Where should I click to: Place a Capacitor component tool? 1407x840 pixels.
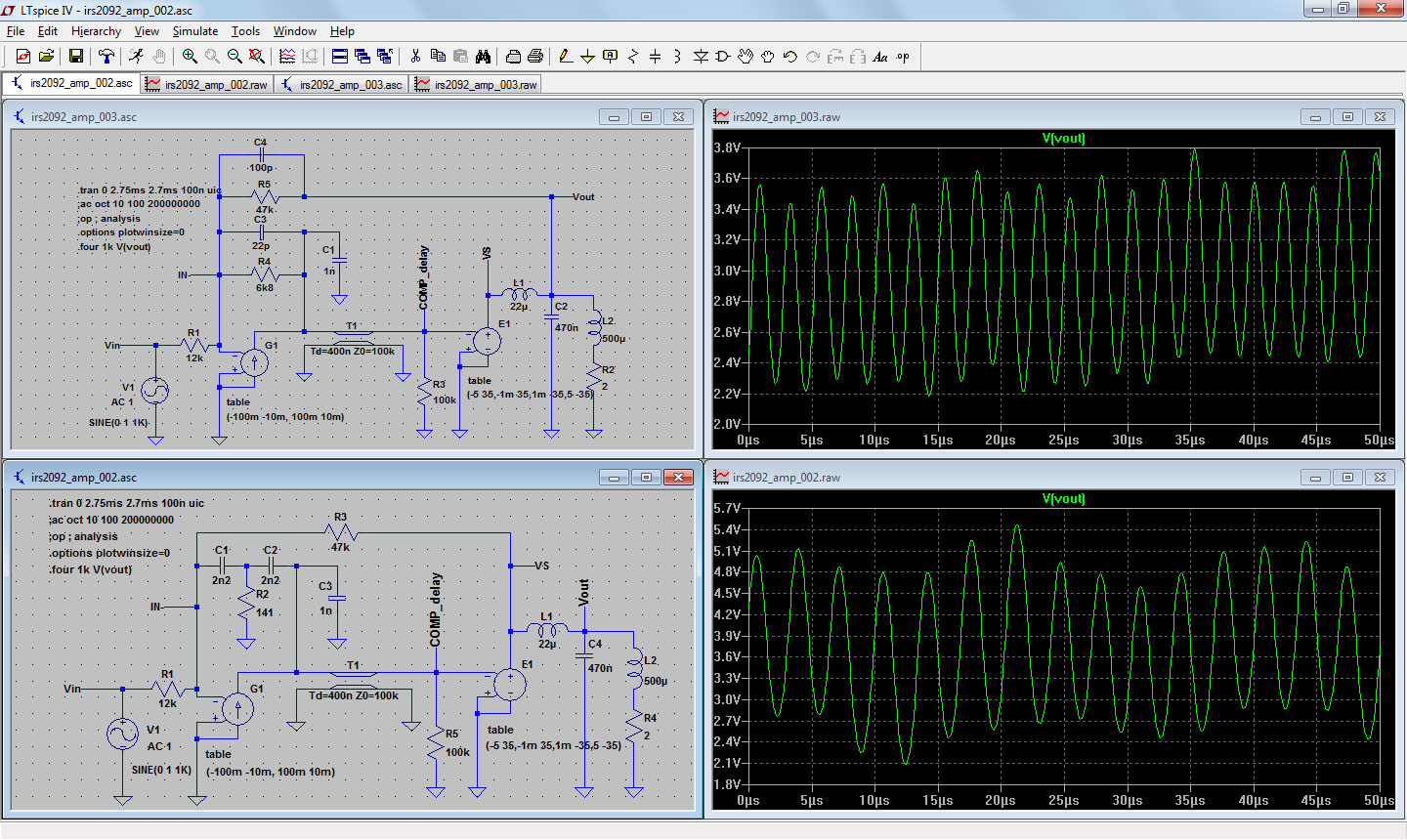point(655,57)
